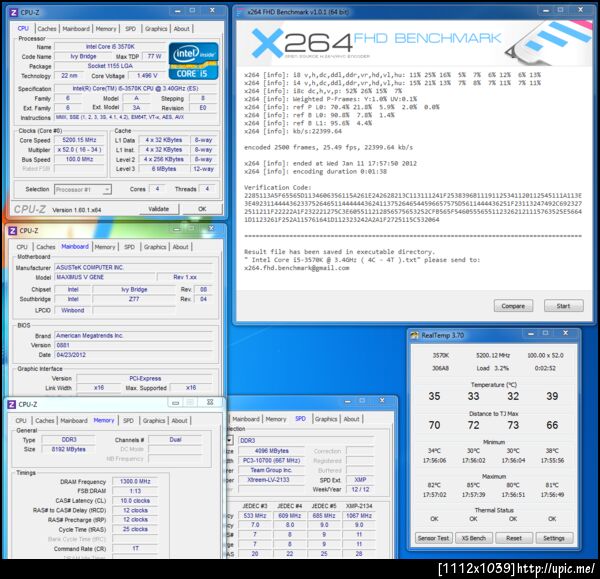Click the Core Speed value 5200.15 MHz
This screenshot has height=579, width=600.
[x=79, y=140]
